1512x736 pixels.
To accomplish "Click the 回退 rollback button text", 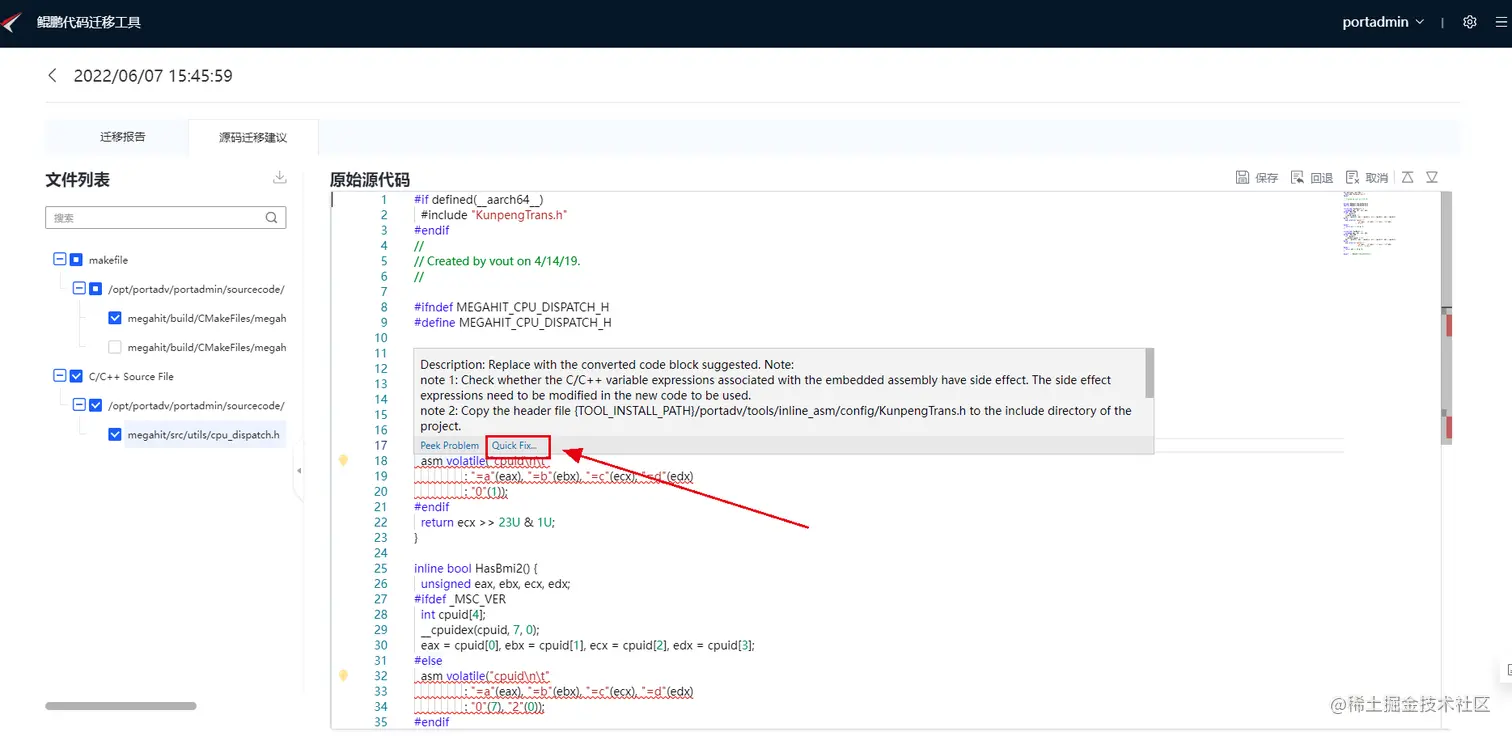I will [x=1322, y=178].
